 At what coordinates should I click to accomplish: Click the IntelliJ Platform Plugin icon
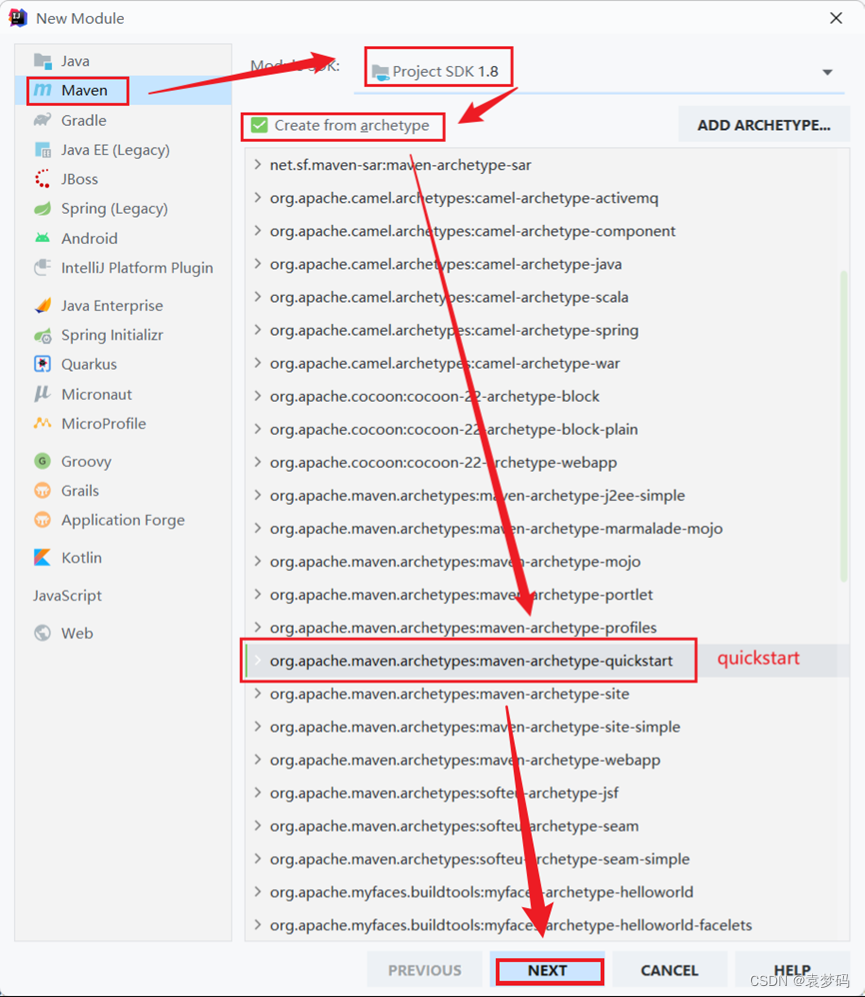point(43,268)
